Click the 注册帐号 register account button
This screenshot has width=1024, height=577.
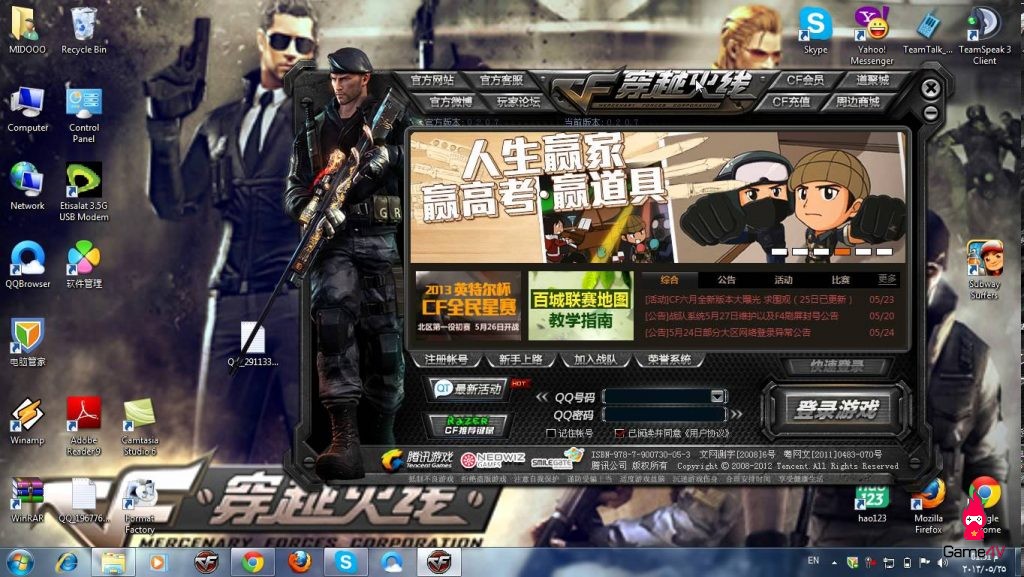click(446, 360)
